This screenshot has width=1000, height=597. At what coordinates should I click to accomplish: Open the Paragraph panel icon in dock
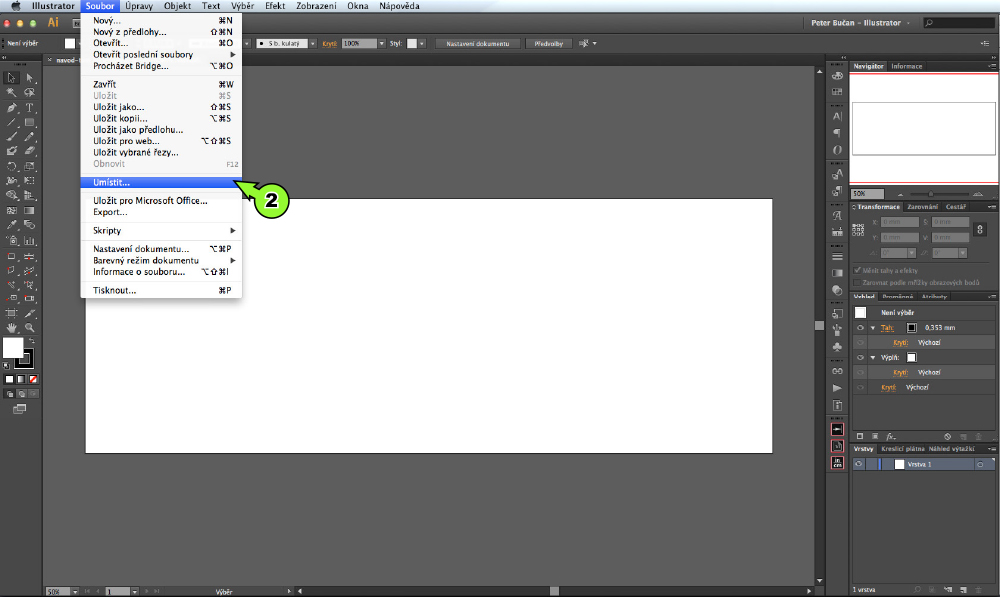coord(837,133)
